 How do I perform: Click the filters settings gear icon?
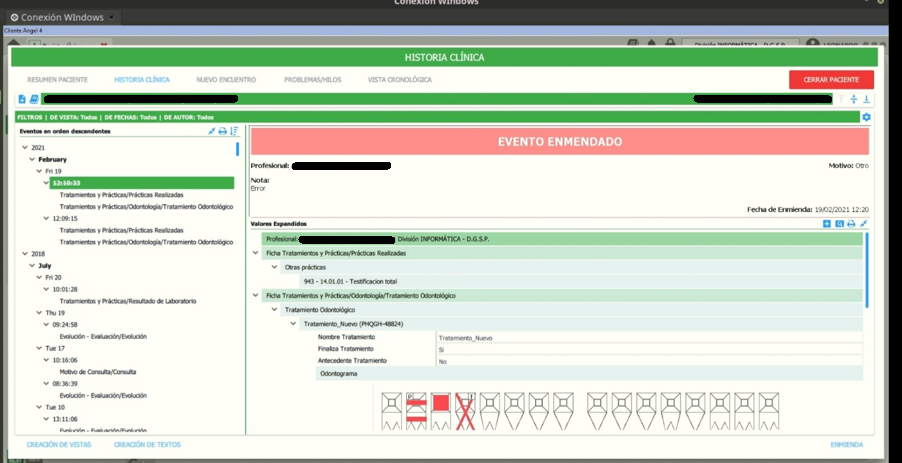click(x=866, y=117)
